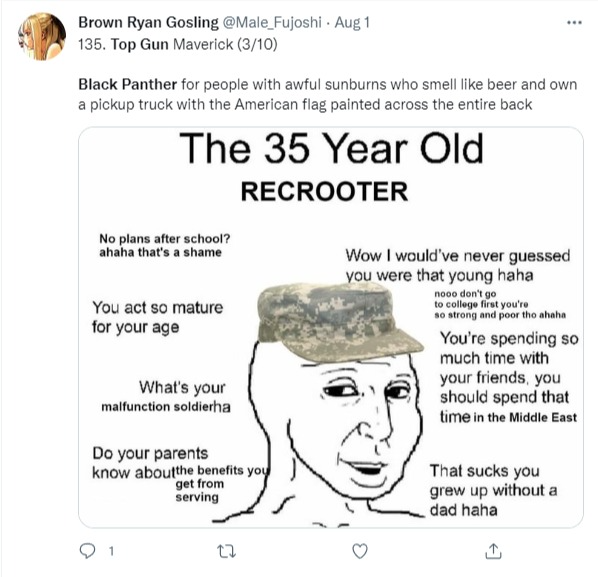
Task: Visit the @Male_Fujoshi handle
Action: [x=272, y=23]
